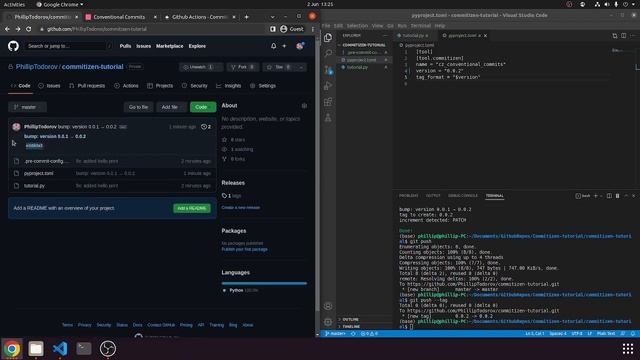Click the GitHub logo in the header

[x=13, y=46]
